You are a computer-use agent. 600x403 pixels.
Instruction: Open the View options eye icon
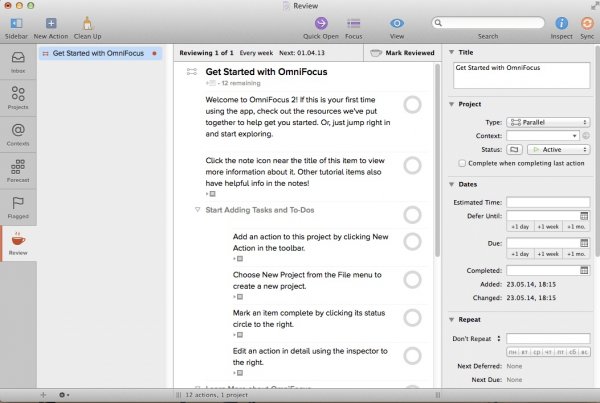pos(397,23)
